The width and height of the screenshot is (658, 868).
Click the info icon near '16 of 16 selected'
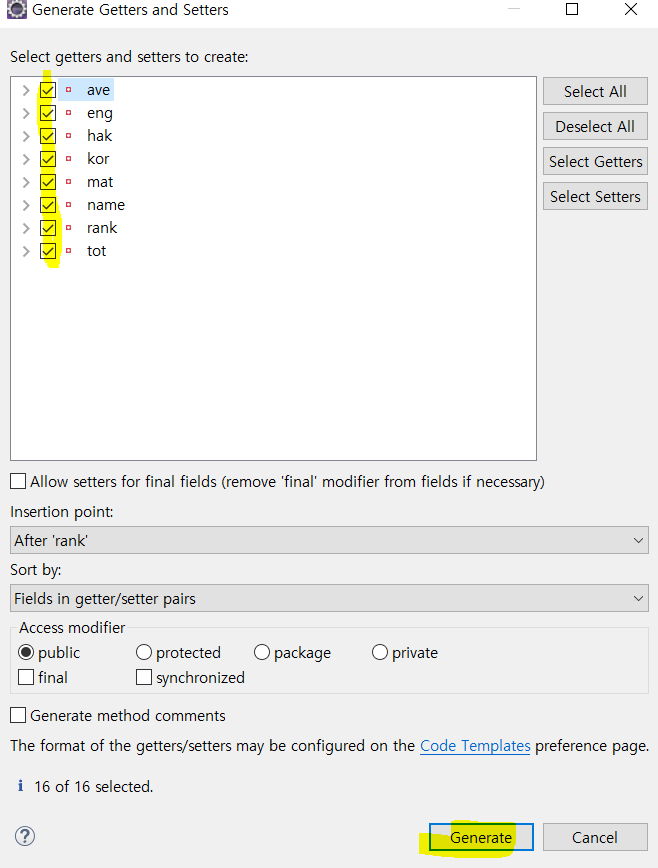click(20, 786)
